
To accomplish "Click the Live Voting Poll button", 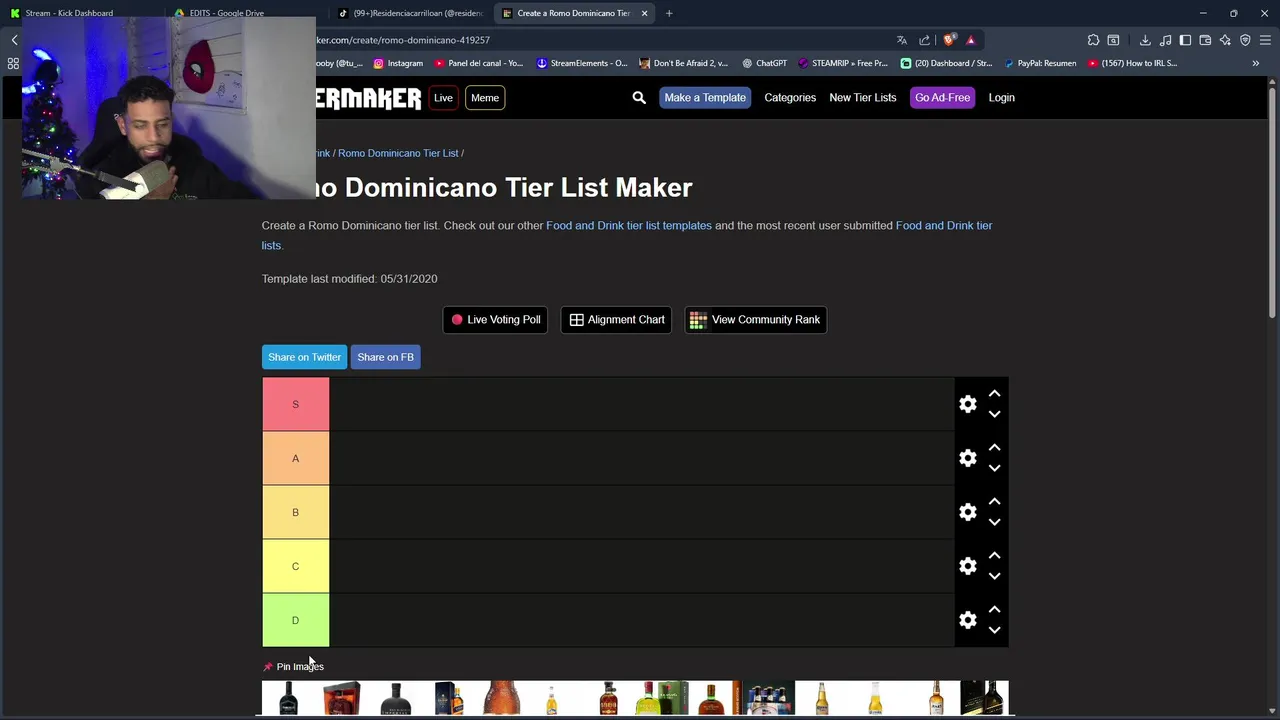I will pos(495,320).
